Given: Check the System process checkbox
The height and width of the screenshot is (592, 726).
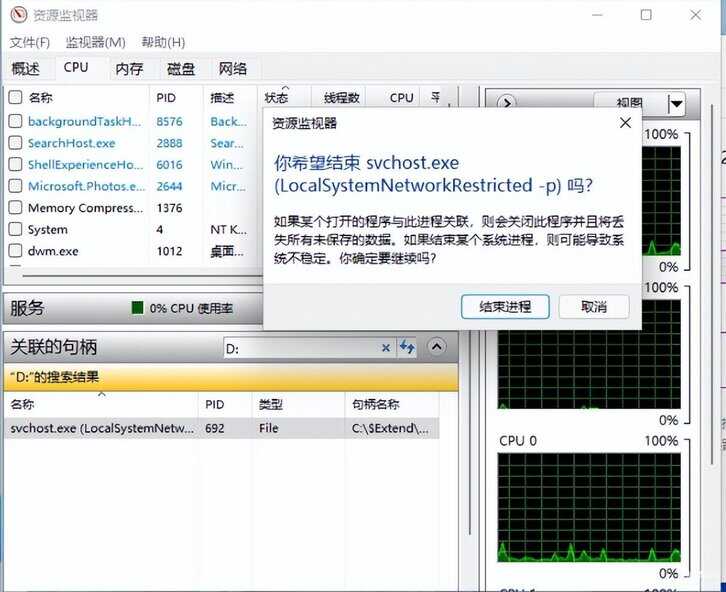Looking at the screenshot, I should [x=15, y=229].
